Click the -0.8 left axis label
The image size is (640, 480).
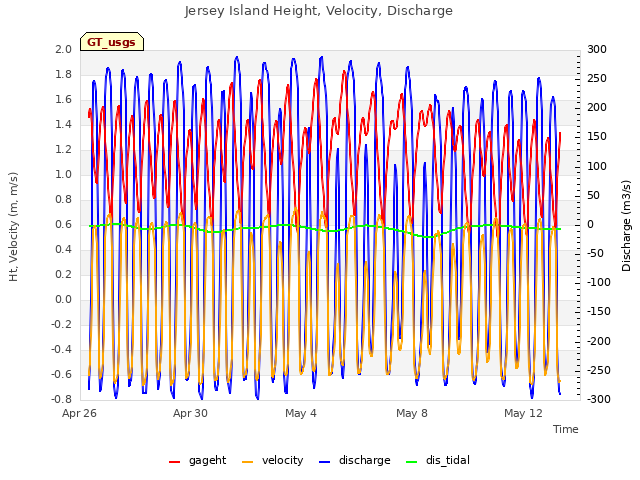pos(61,399)
